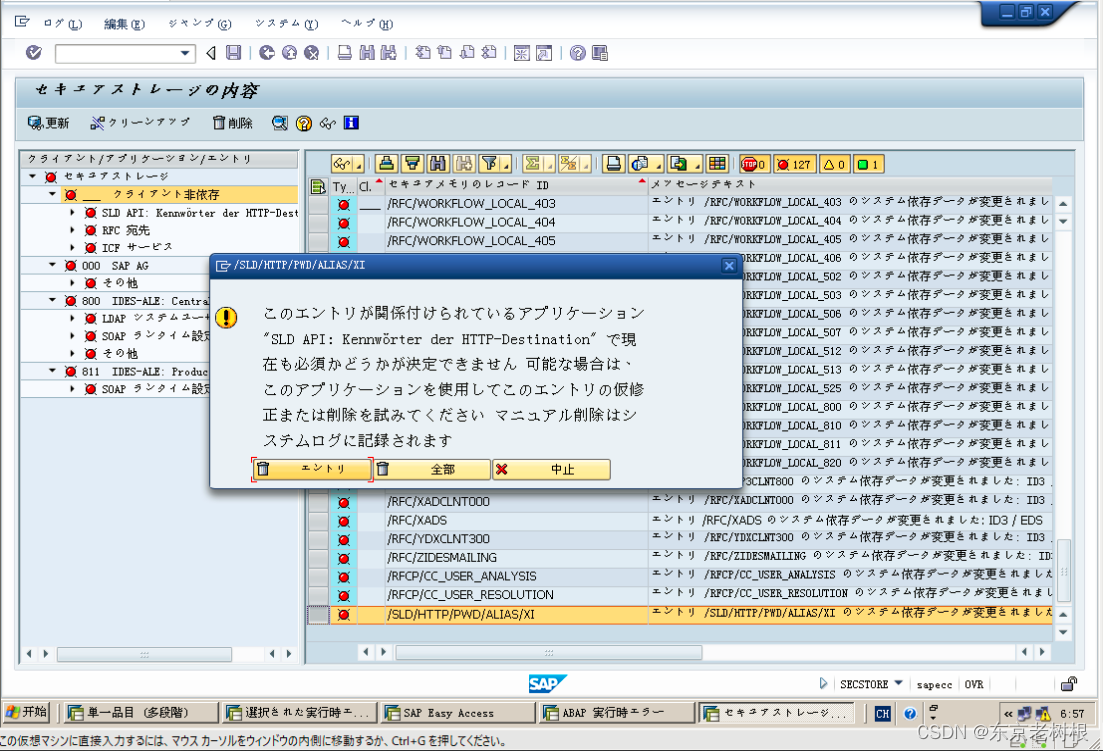Click the 削除 delete trash icon
This screenshot has height=751, width=1104.
point(219,122)
